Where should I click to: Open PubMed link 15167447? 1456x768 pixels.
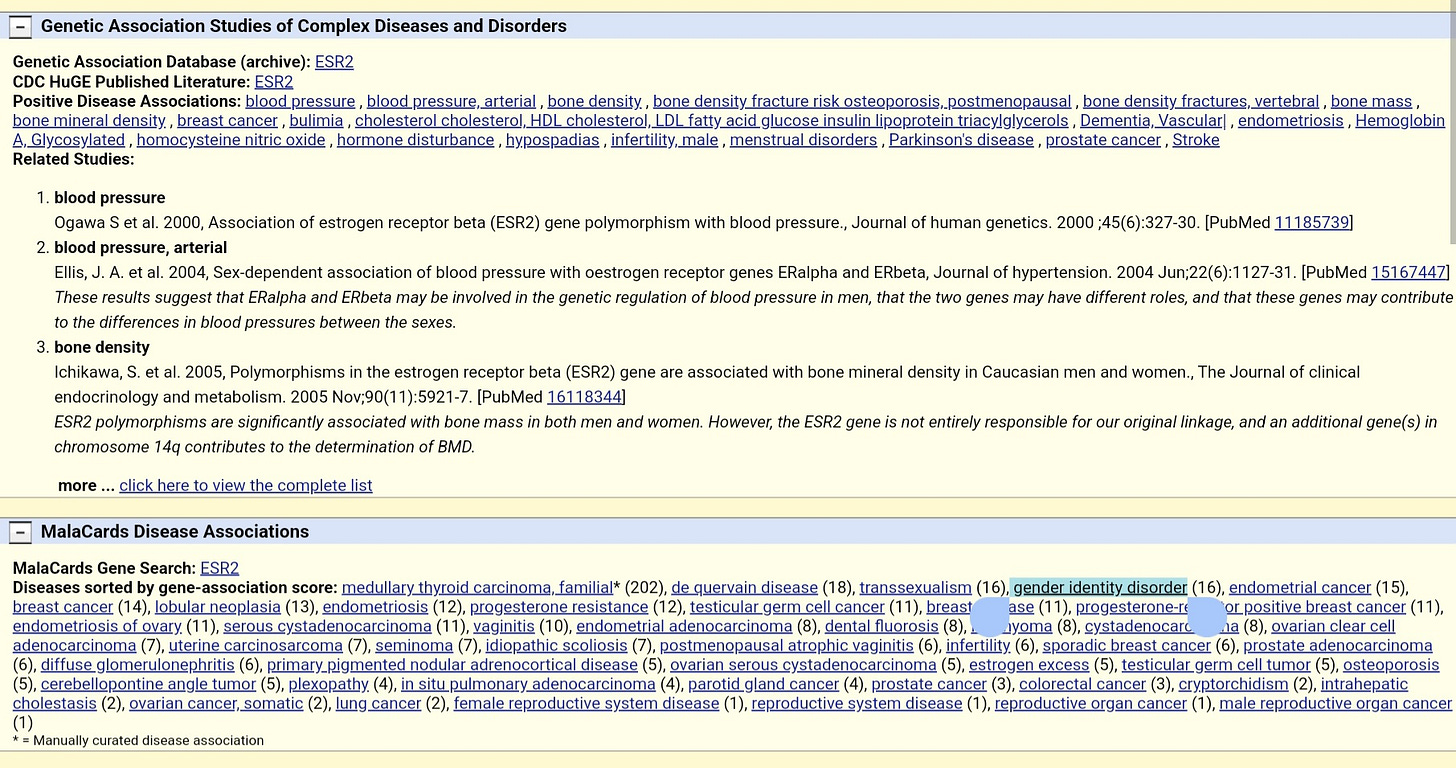(1409, 272)
